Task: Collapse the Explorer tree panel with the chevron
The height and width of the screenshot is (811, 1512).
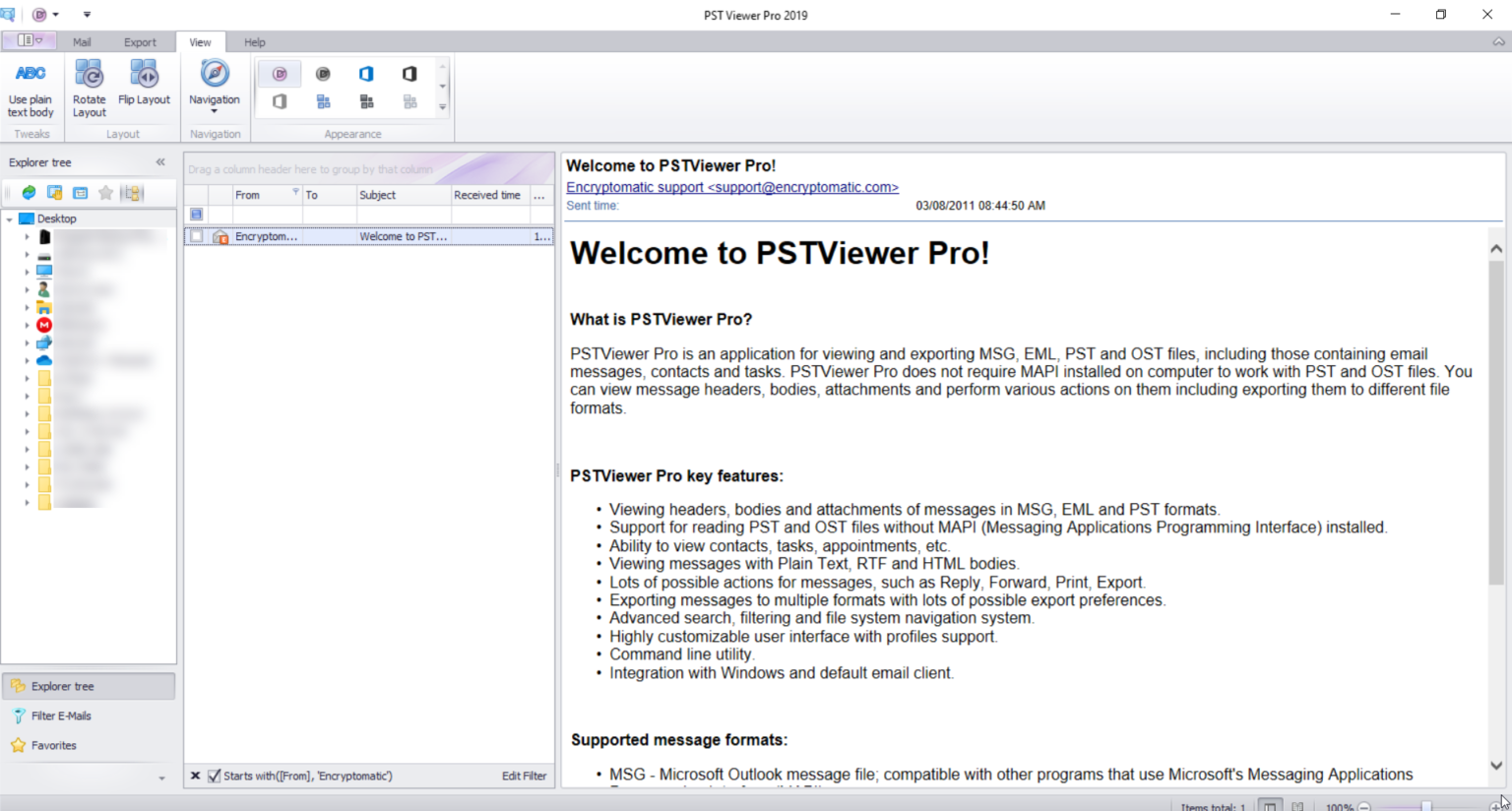Action: pos(159,162)
